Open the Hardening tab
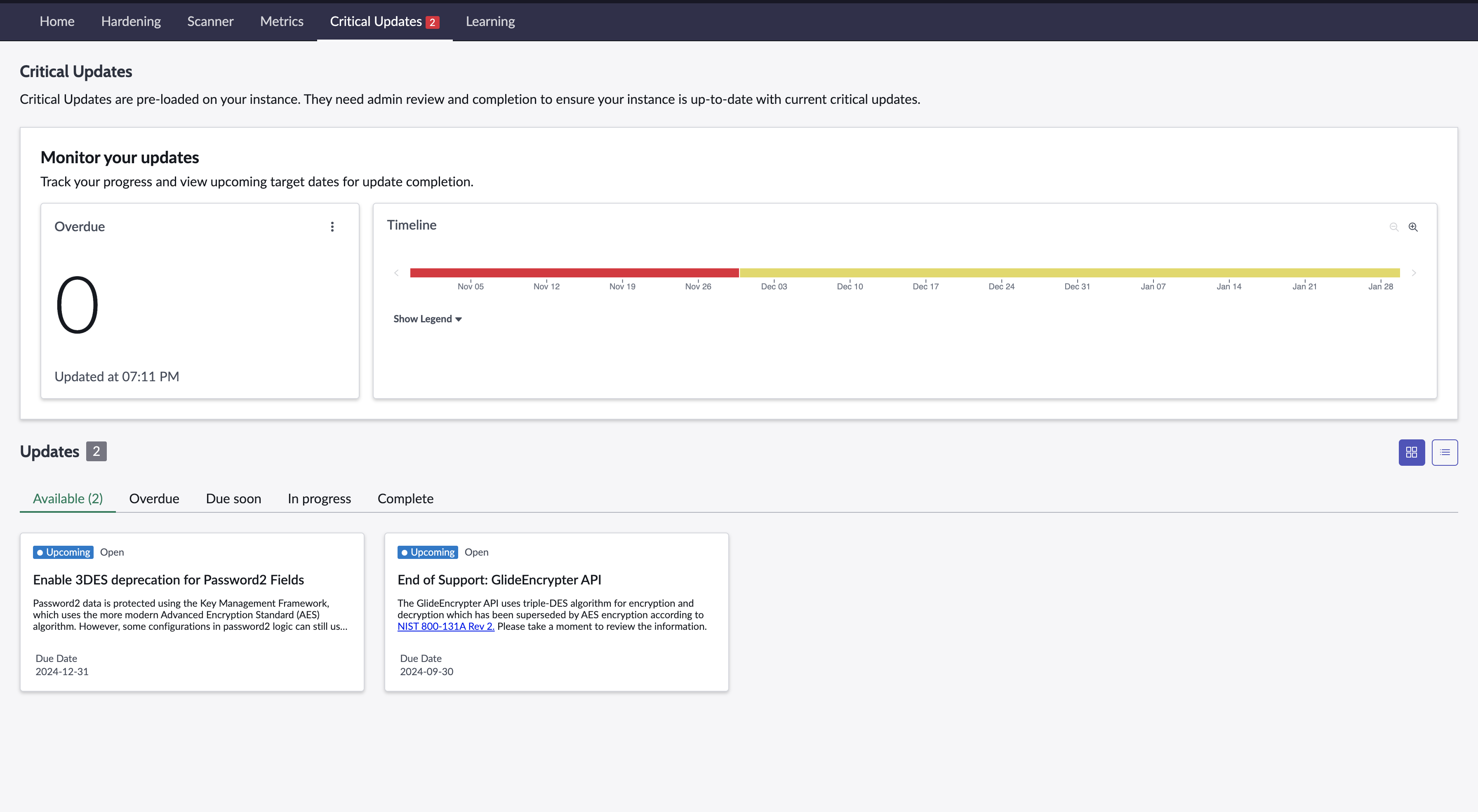Viewport: 1478px width, 812px height. click(131, 21)
